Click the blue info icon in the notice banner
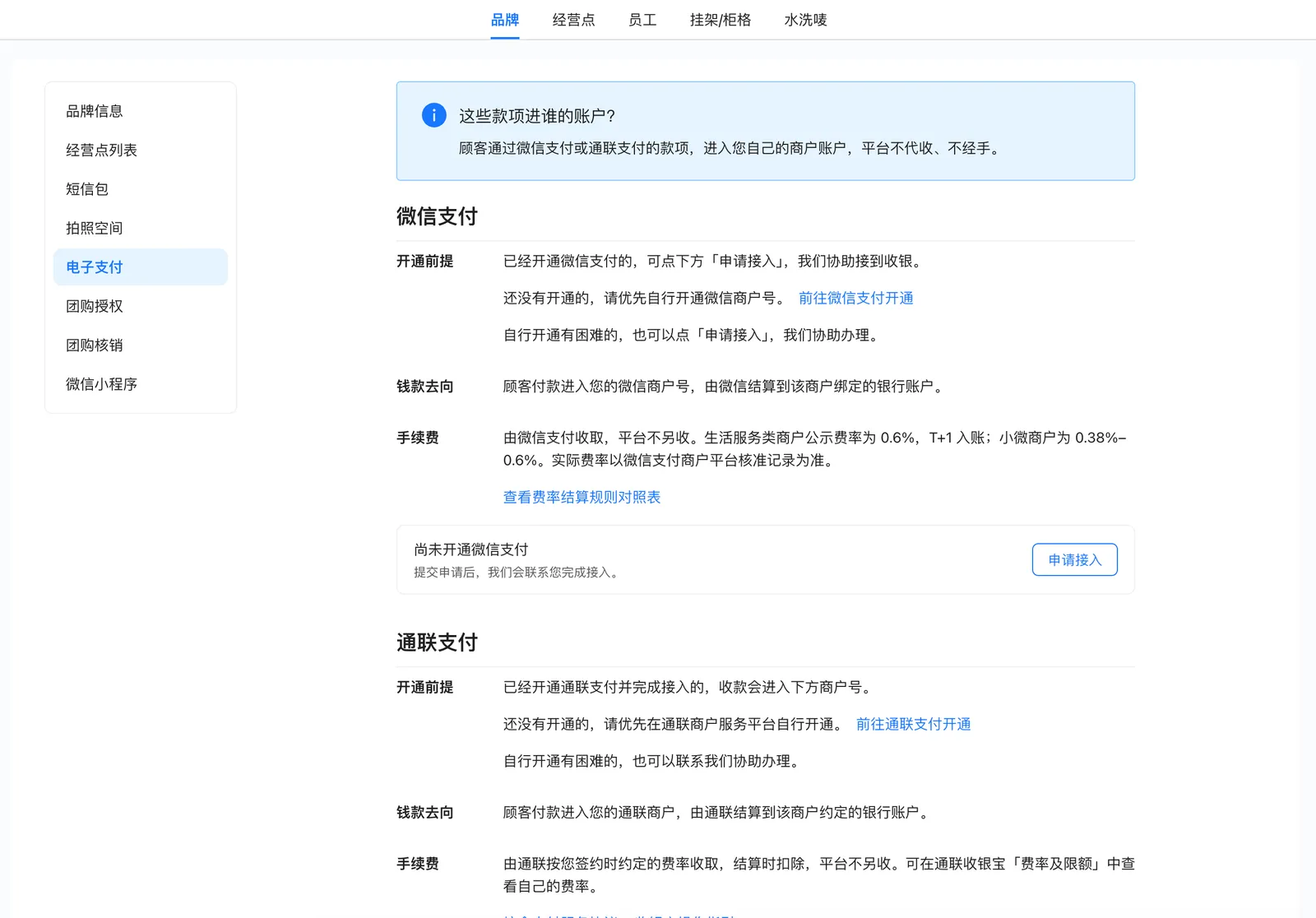1316x918 pixels. pos(434,115)
